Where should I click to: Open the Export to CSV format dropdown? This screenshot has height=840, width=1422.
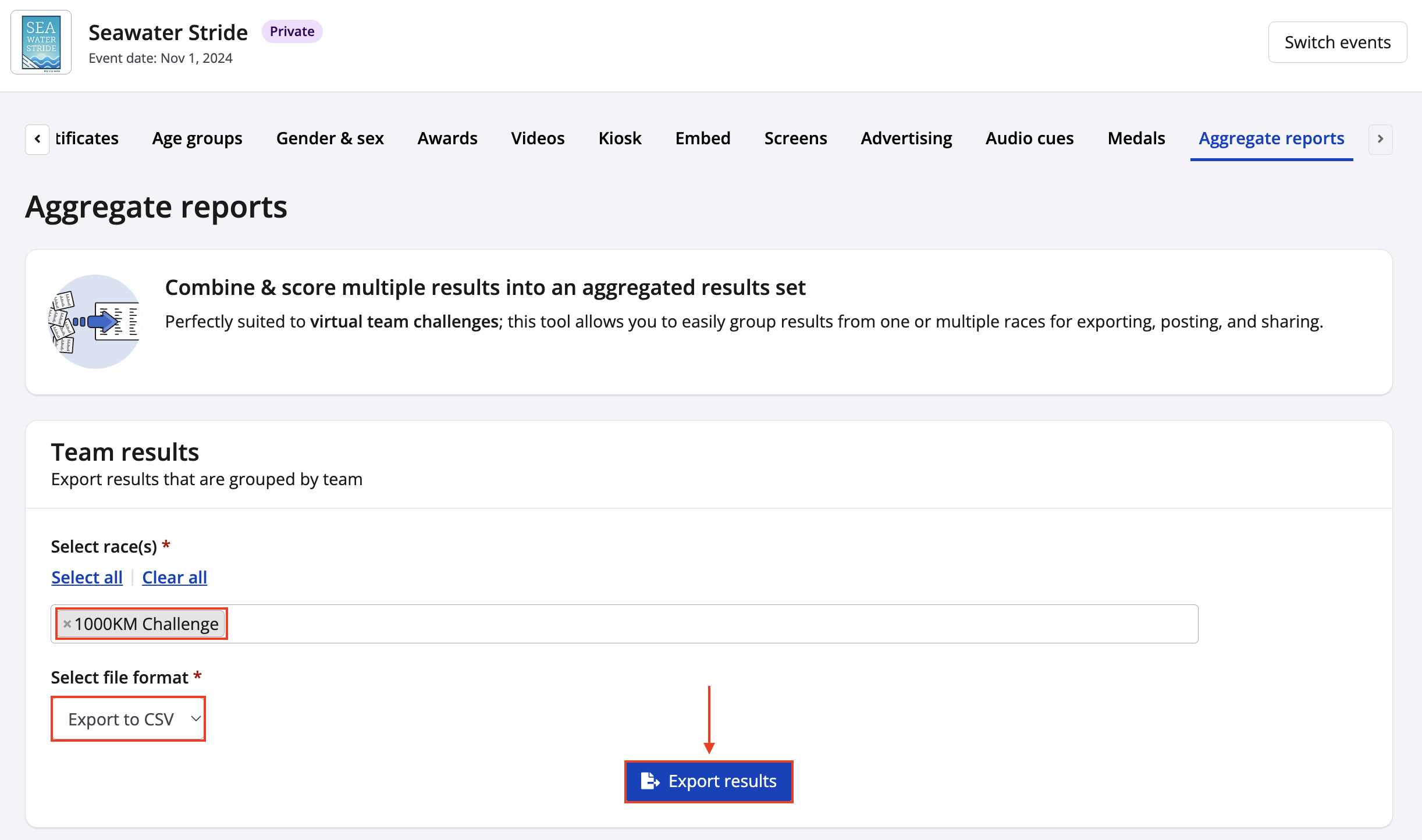pos(129,719)
